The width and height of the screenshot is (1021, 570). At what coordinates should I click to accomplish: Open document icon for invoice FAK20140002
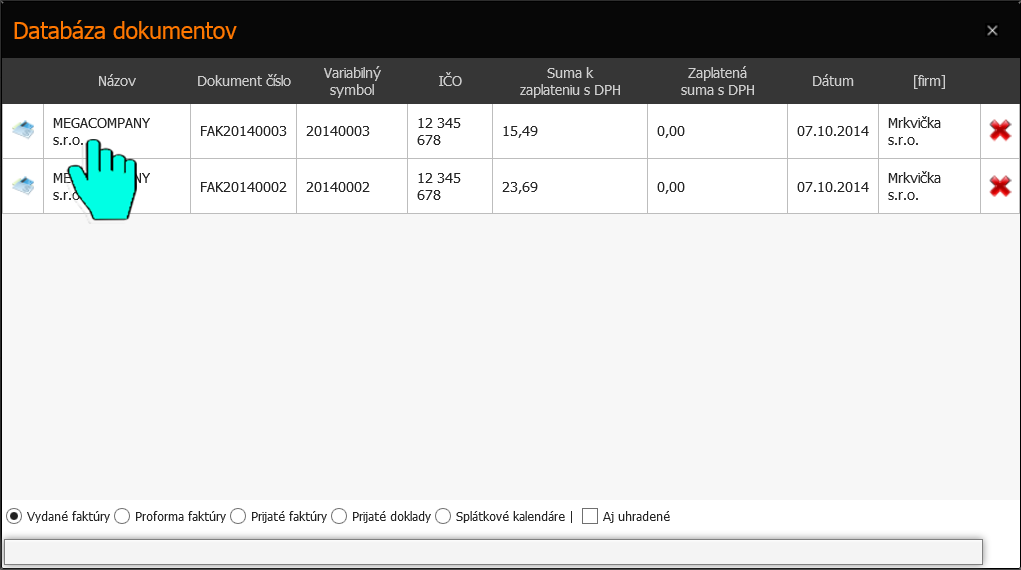22,186
